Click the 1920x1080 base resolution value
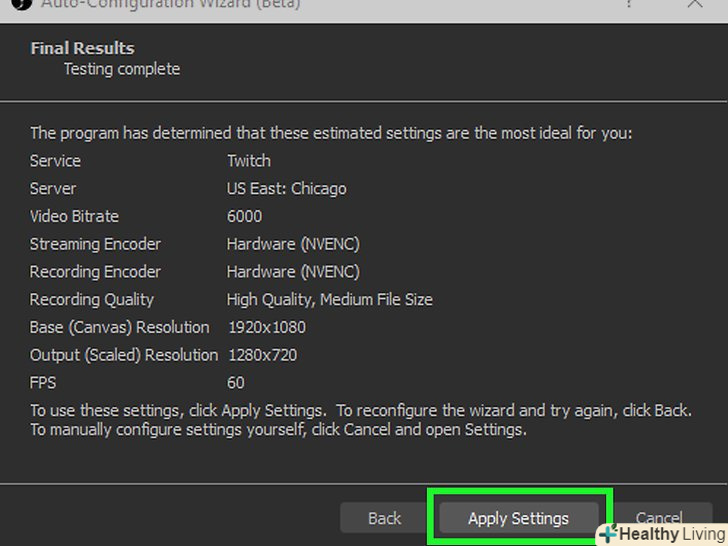This screenshot has height=546, width=728. click(x=266, y=327)
